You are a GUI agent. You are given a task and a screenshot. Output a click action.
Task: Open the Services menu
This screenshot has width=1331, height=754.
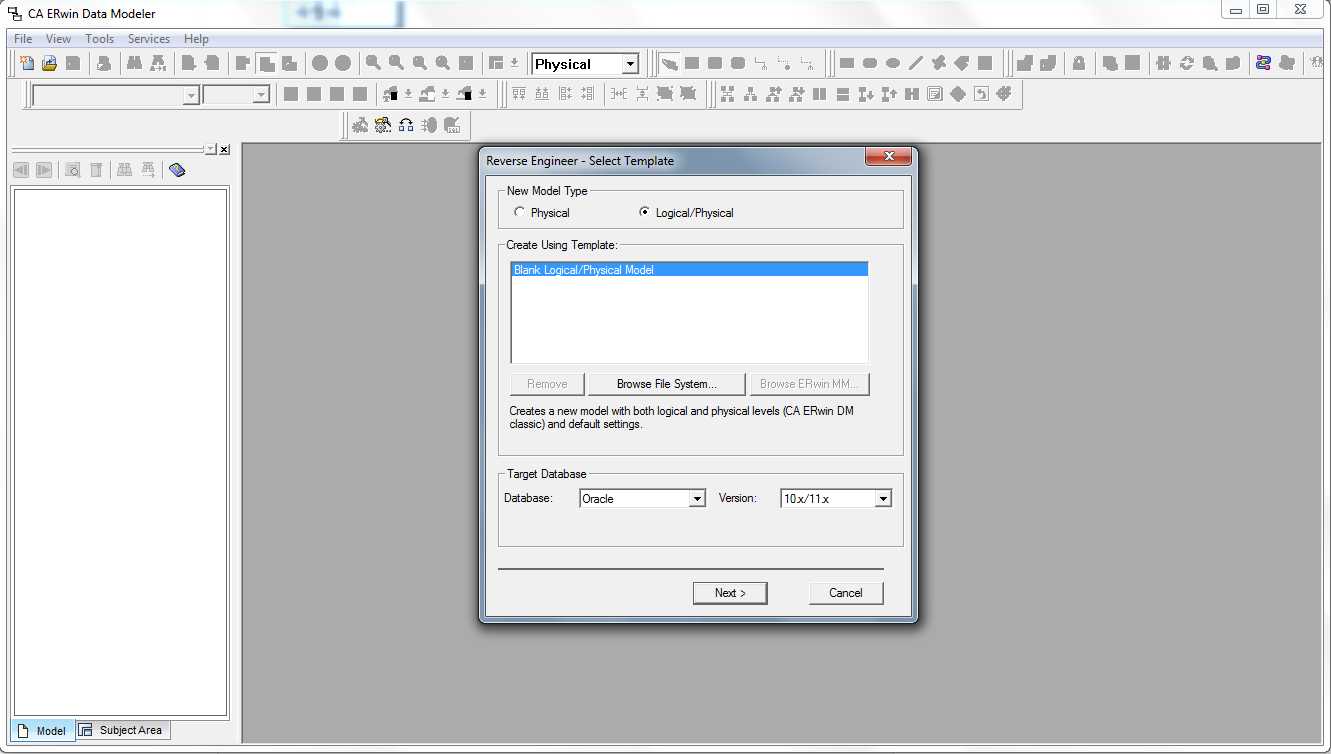tap(149, 39)
